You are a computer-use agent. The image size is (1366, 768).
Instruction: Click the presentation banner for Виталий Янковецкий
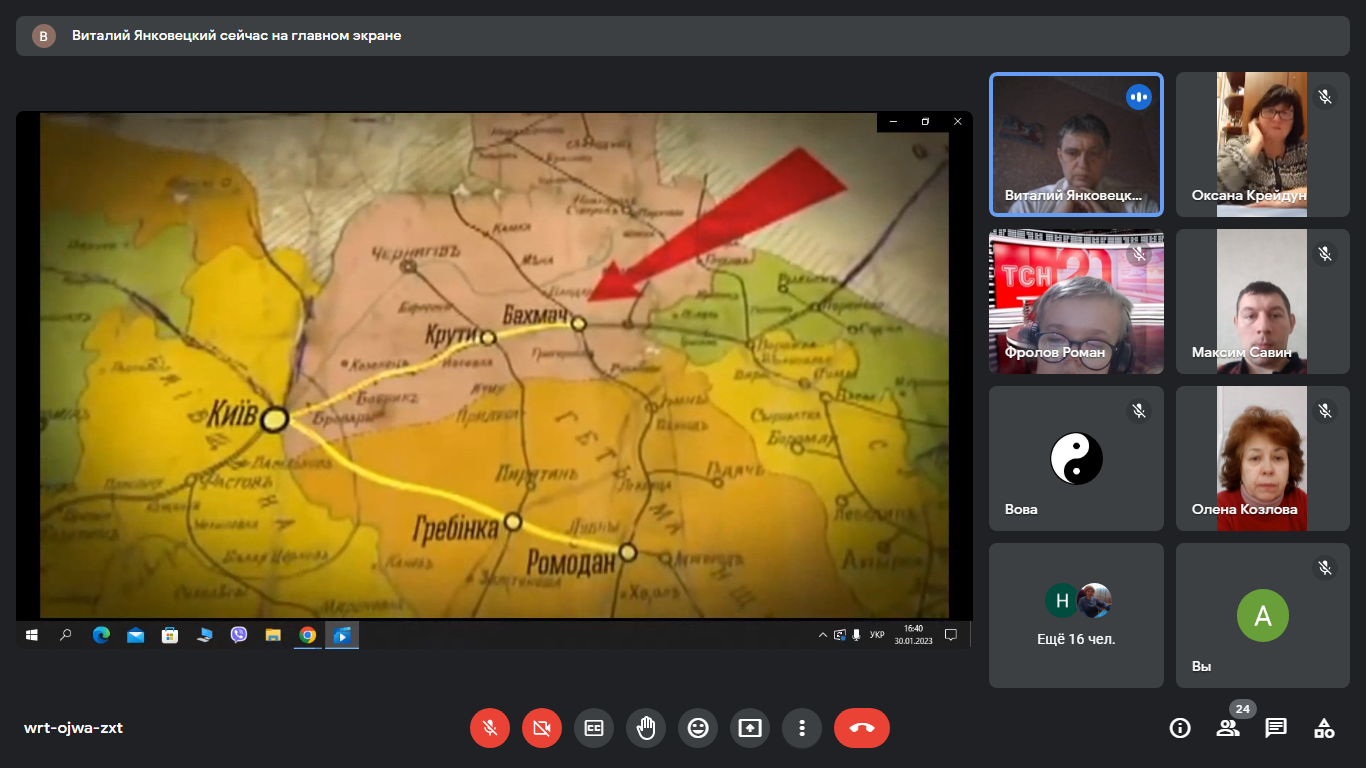pos(683,36)
